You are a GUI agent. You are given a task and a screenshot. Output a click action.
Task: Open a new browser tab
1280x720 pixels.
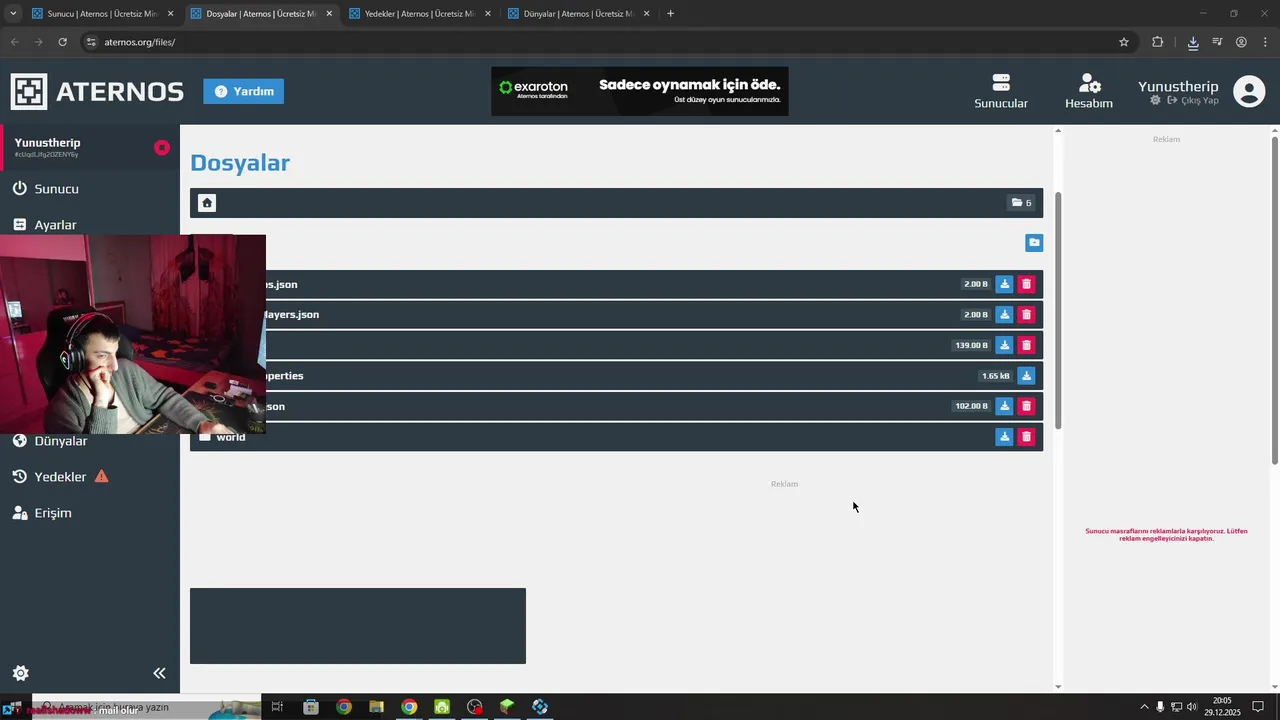[x=670, y=14]
